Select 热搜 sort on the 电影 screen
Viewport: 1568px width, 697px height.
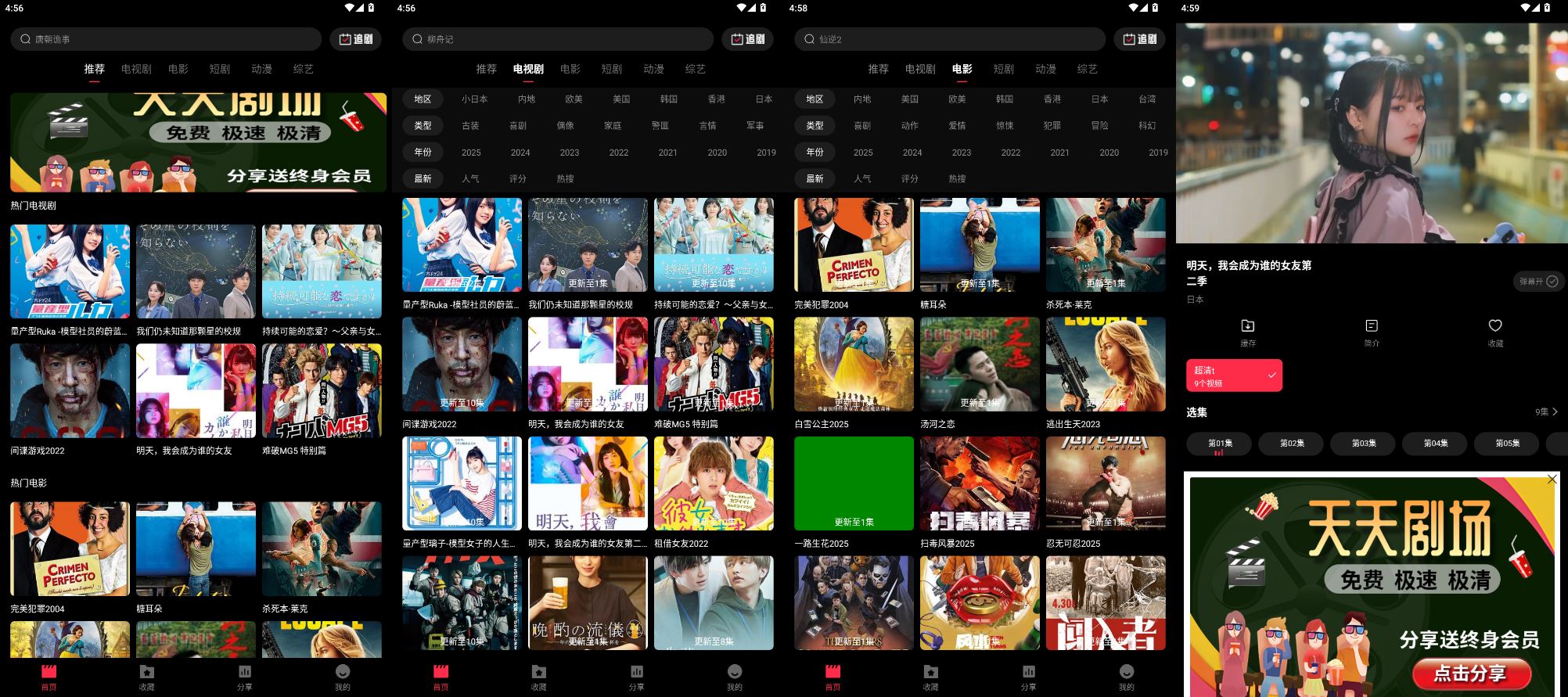pos(957,179)
